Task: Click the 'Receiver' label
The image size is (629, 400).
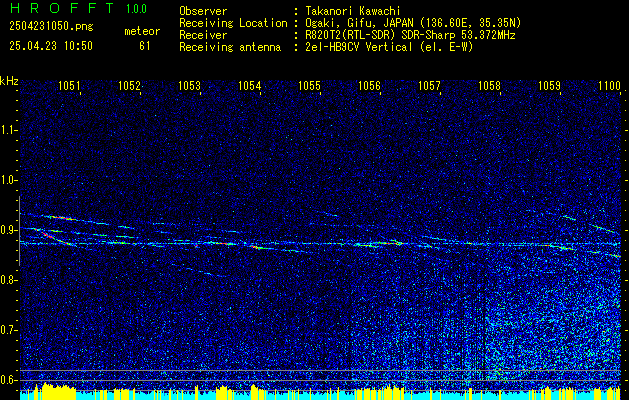Action: click(x=203, y=35)
